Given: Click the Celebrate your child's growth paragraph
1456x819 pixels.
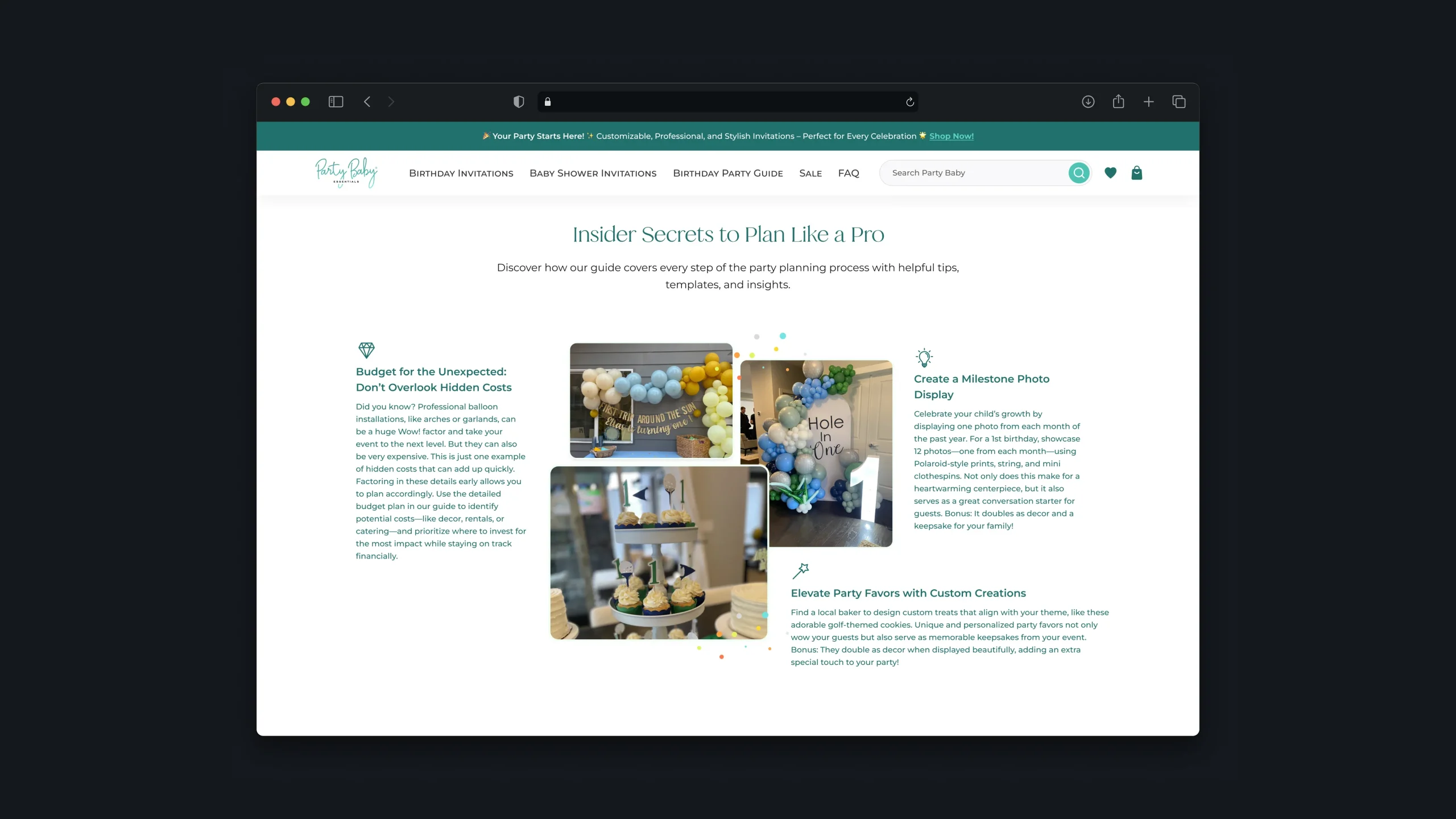Looking at the screenshot, I should click(x=997, y=470).
